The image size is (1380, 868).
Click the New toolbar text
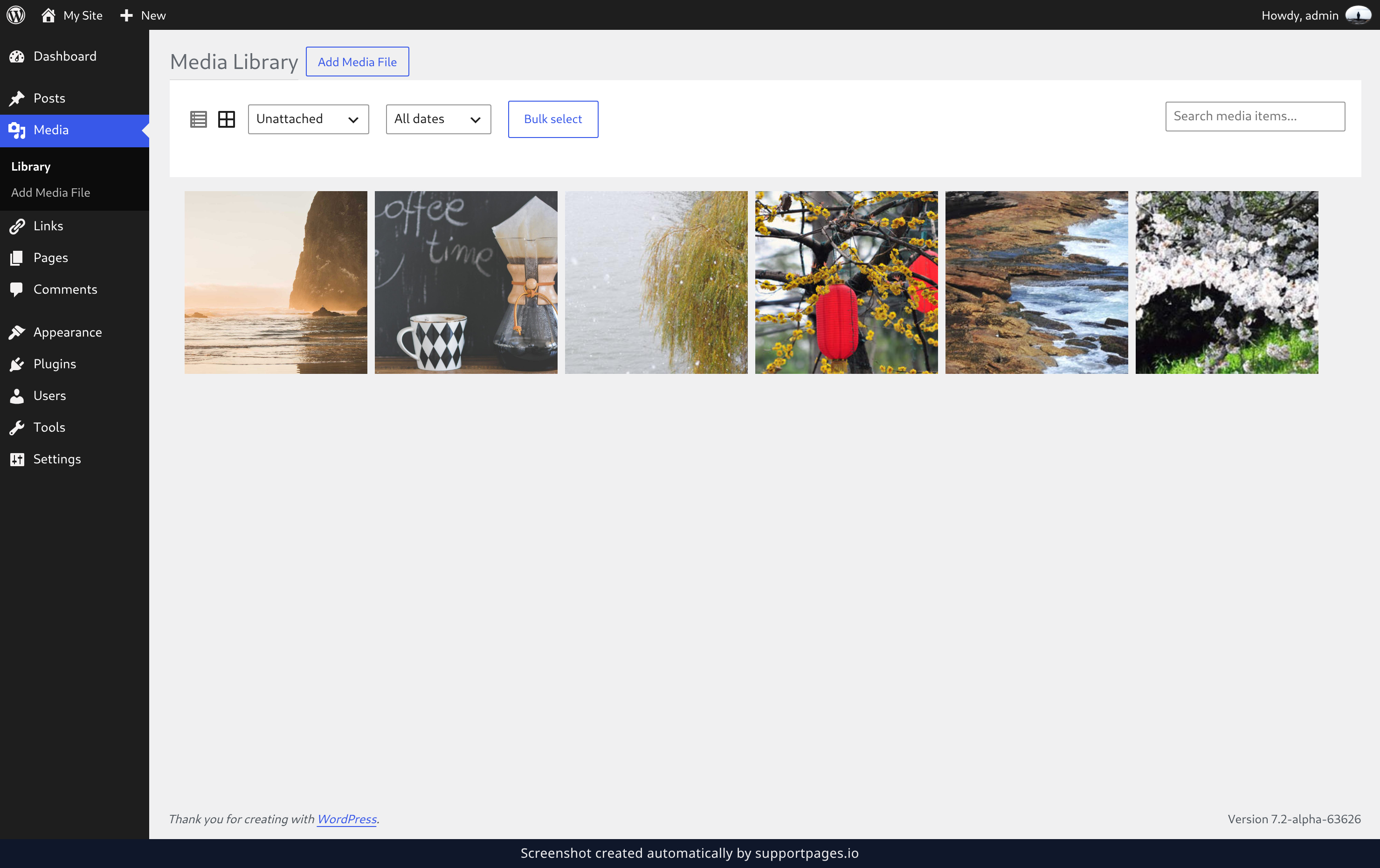click(x=153, y=15)
